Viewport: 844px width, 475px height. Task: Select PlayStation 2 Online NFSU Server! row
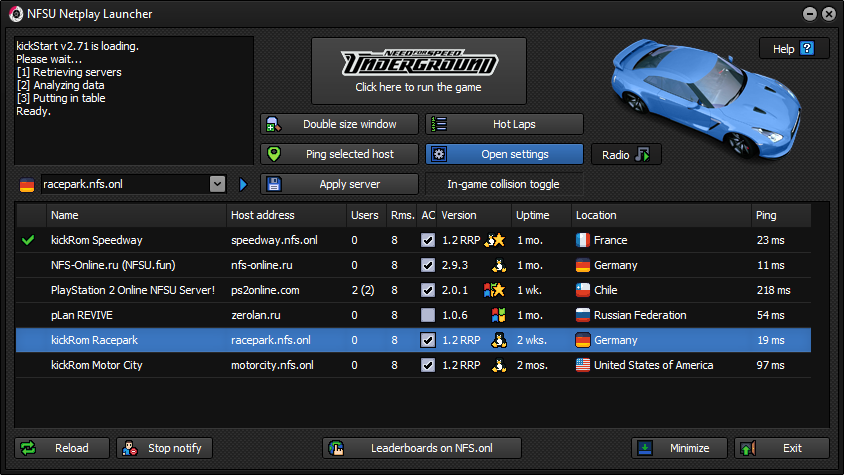(413, 290)
